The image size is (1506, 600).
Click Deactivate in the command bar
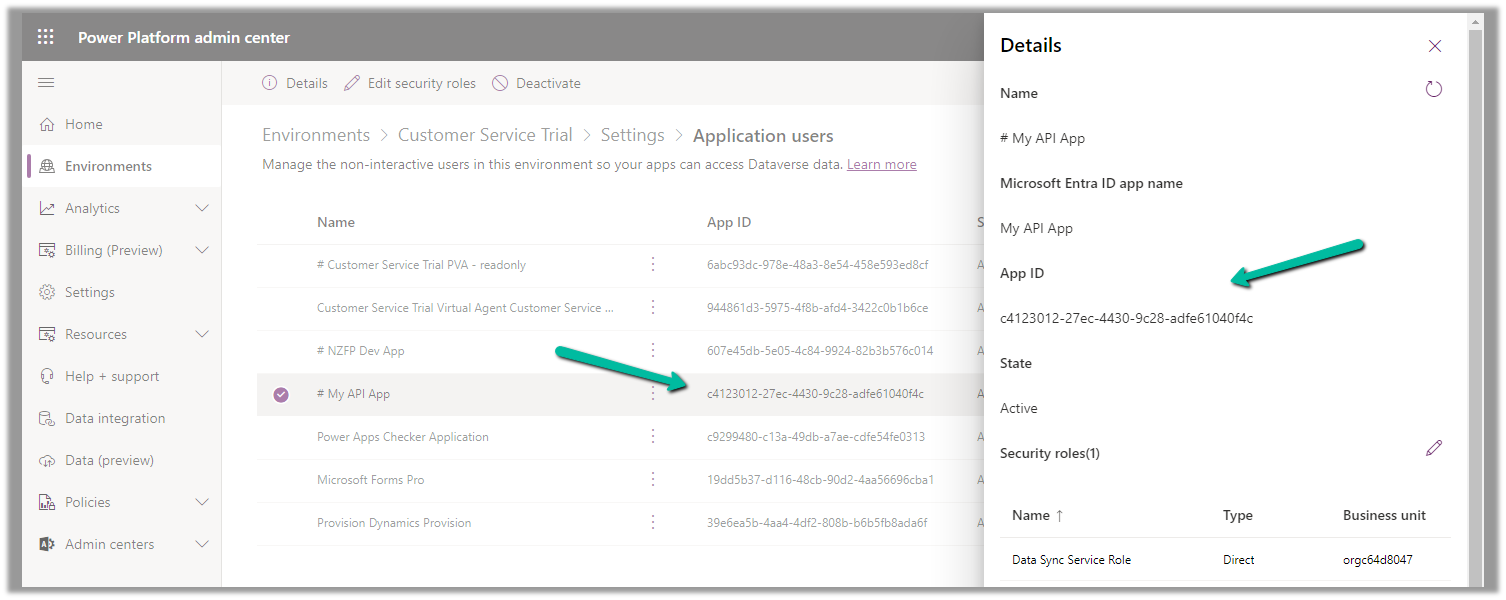point(536,84)
